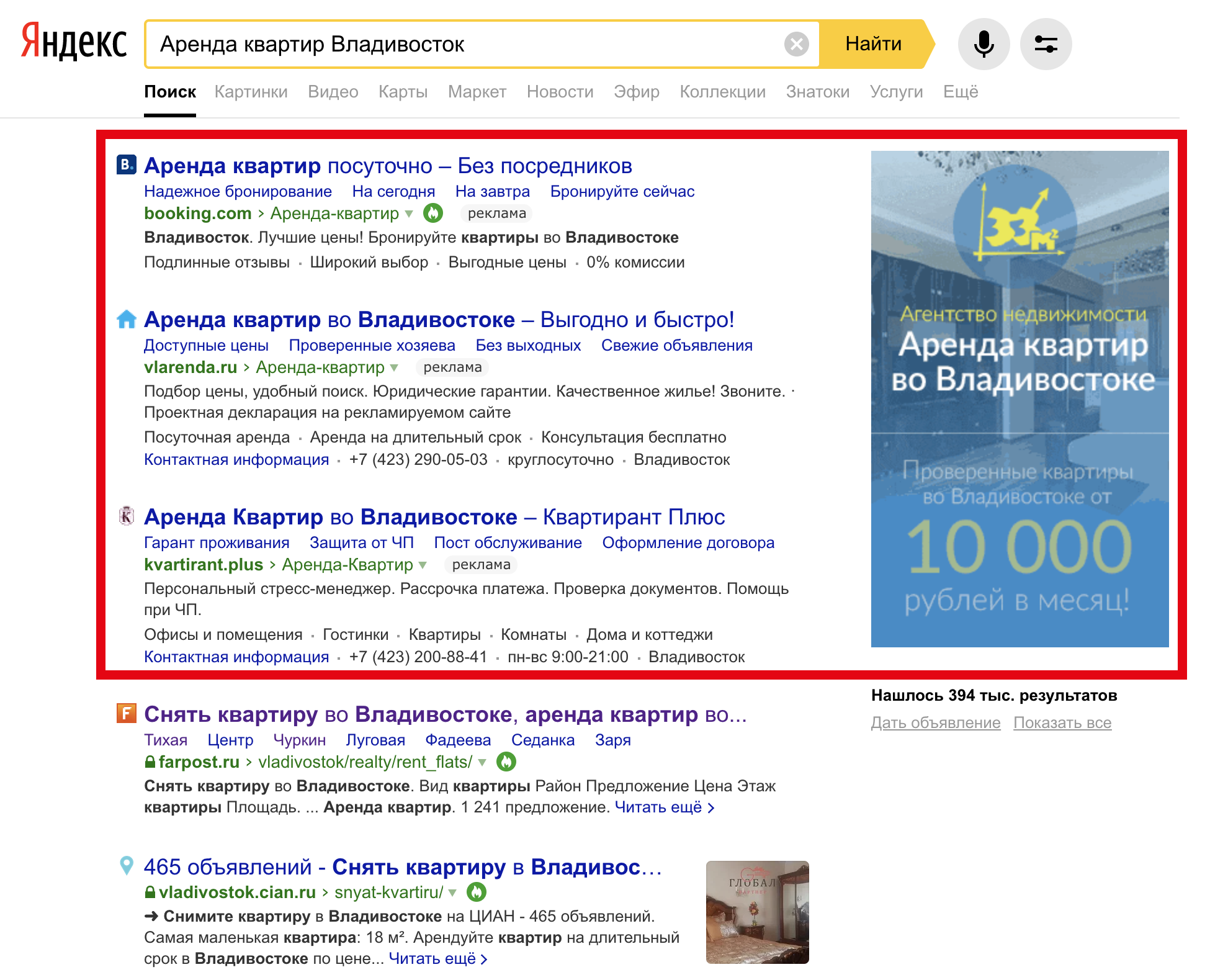Open search settings sliders icon

coord(1046,44)
